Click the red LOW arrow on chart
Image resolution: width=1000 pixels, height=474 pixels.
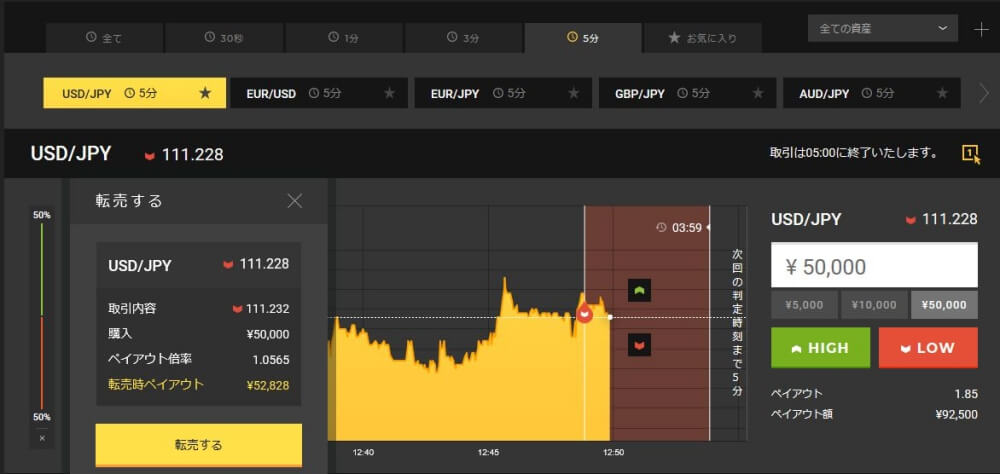pos(639,344)
